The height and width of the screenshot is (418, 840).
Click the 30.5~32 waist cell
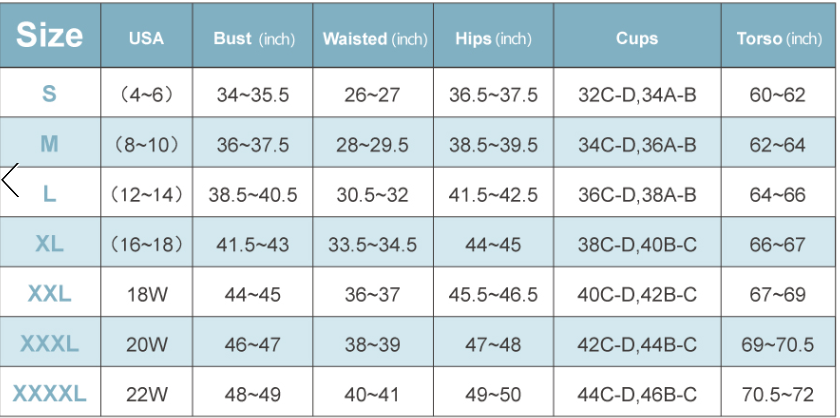373,195
